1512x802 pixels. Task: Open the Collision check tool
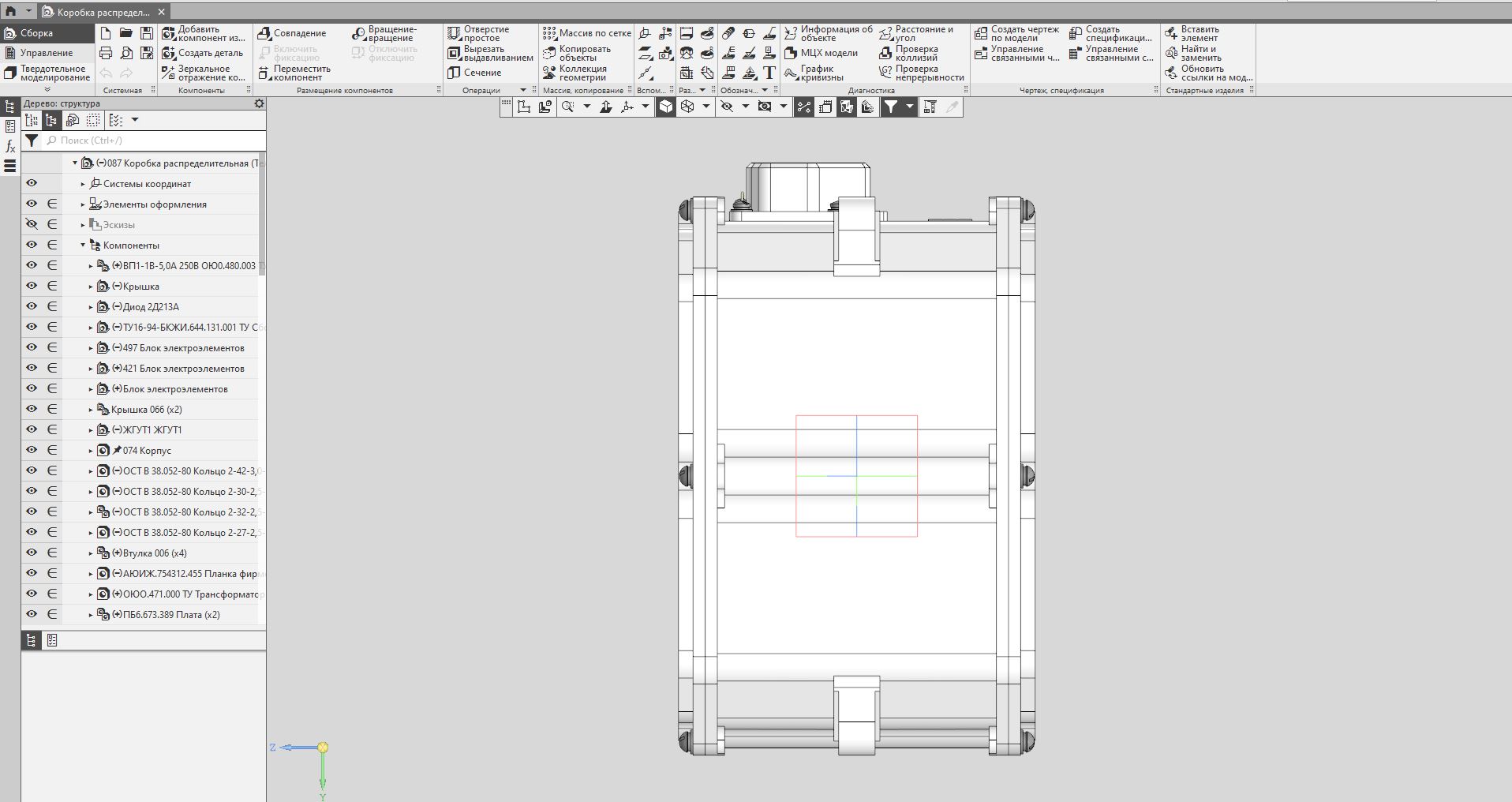(x=885, y=53)
